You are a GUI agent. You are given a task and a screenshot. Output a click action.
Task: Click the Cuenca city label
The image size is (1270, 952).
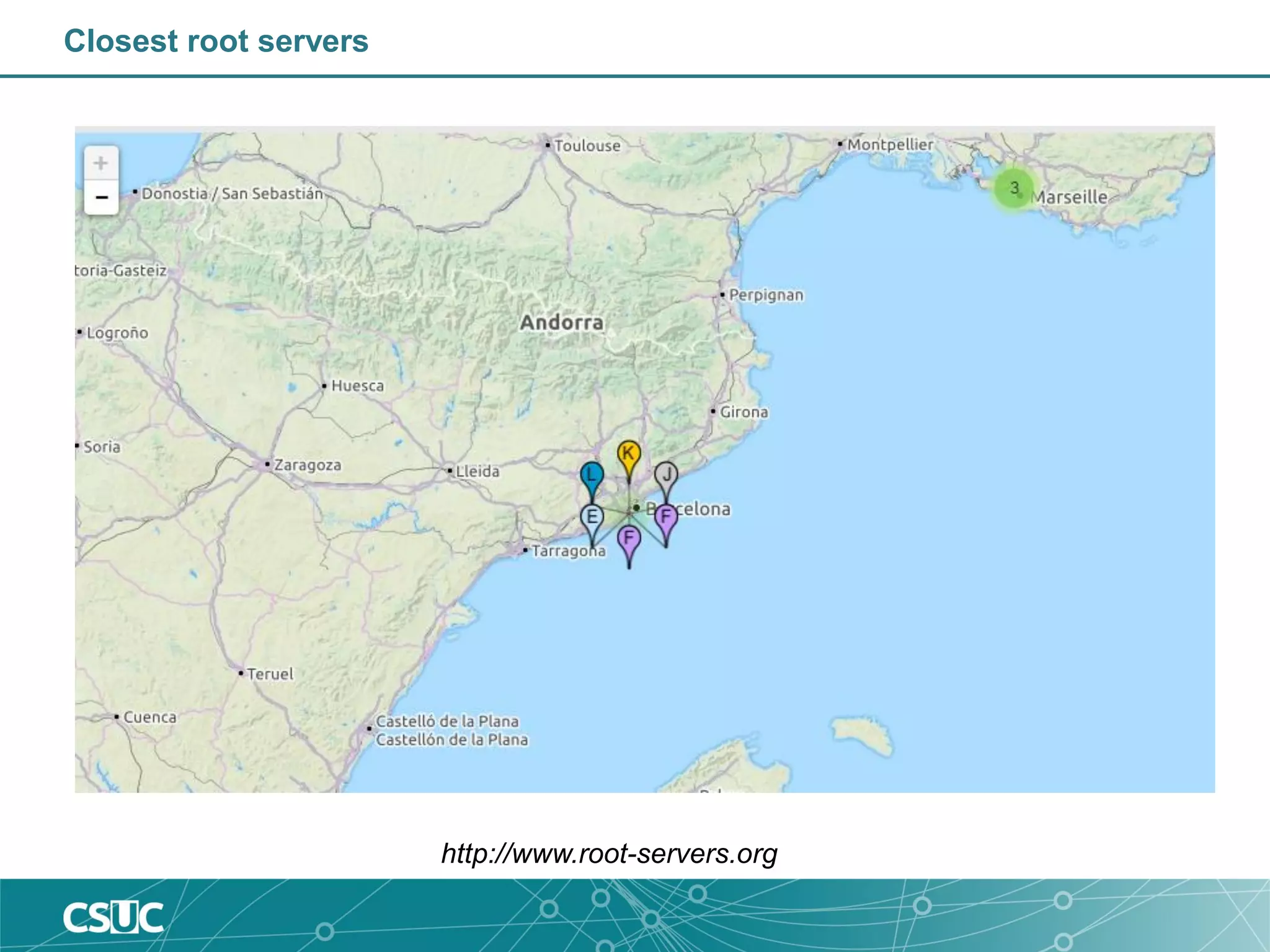(x=149, y=717)
